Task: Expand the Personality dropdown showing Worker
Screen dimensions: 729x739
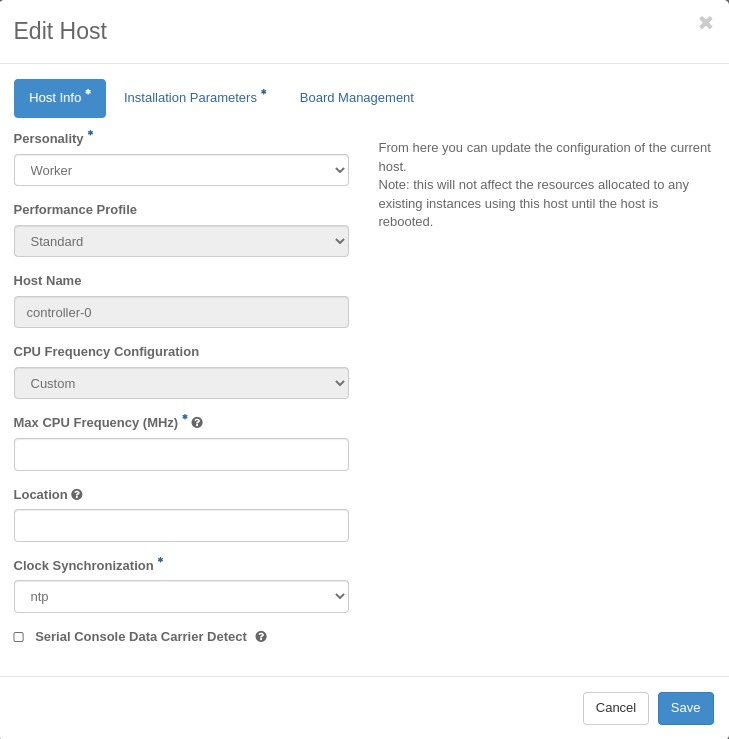Action: (x=181, y=170)
